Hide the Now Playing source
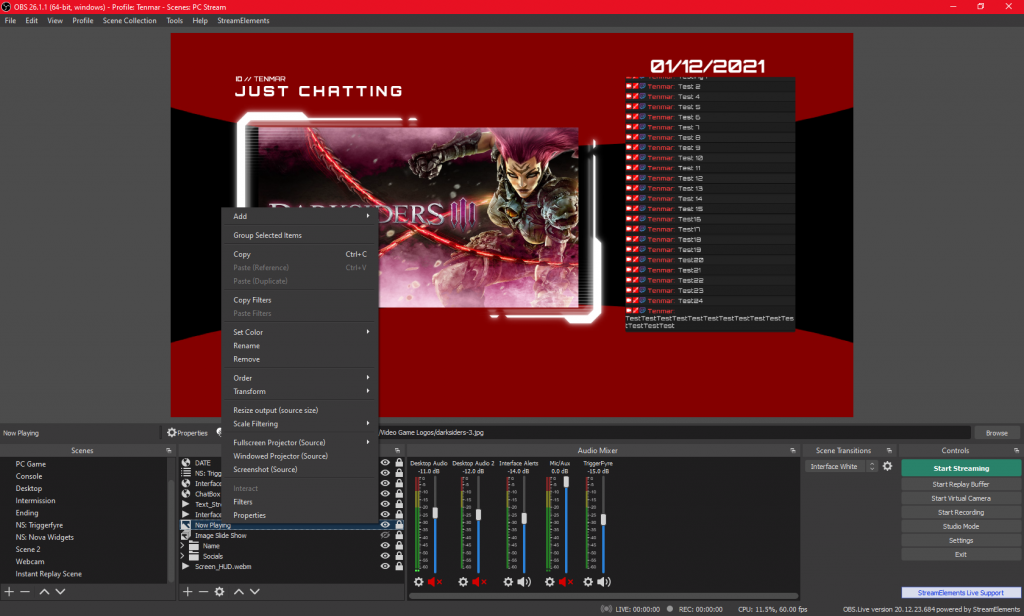Screen dimensions: 1024x616 385,525
